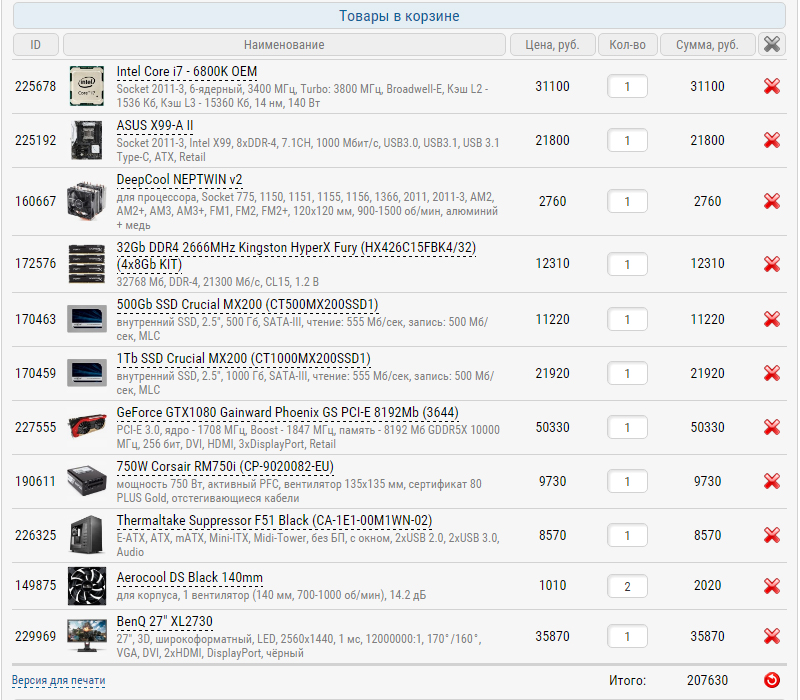Click the Сумма, руб. column header
The width and height of the screenshot is (800, 700).
pyautogui.click(x=707, y=44)
